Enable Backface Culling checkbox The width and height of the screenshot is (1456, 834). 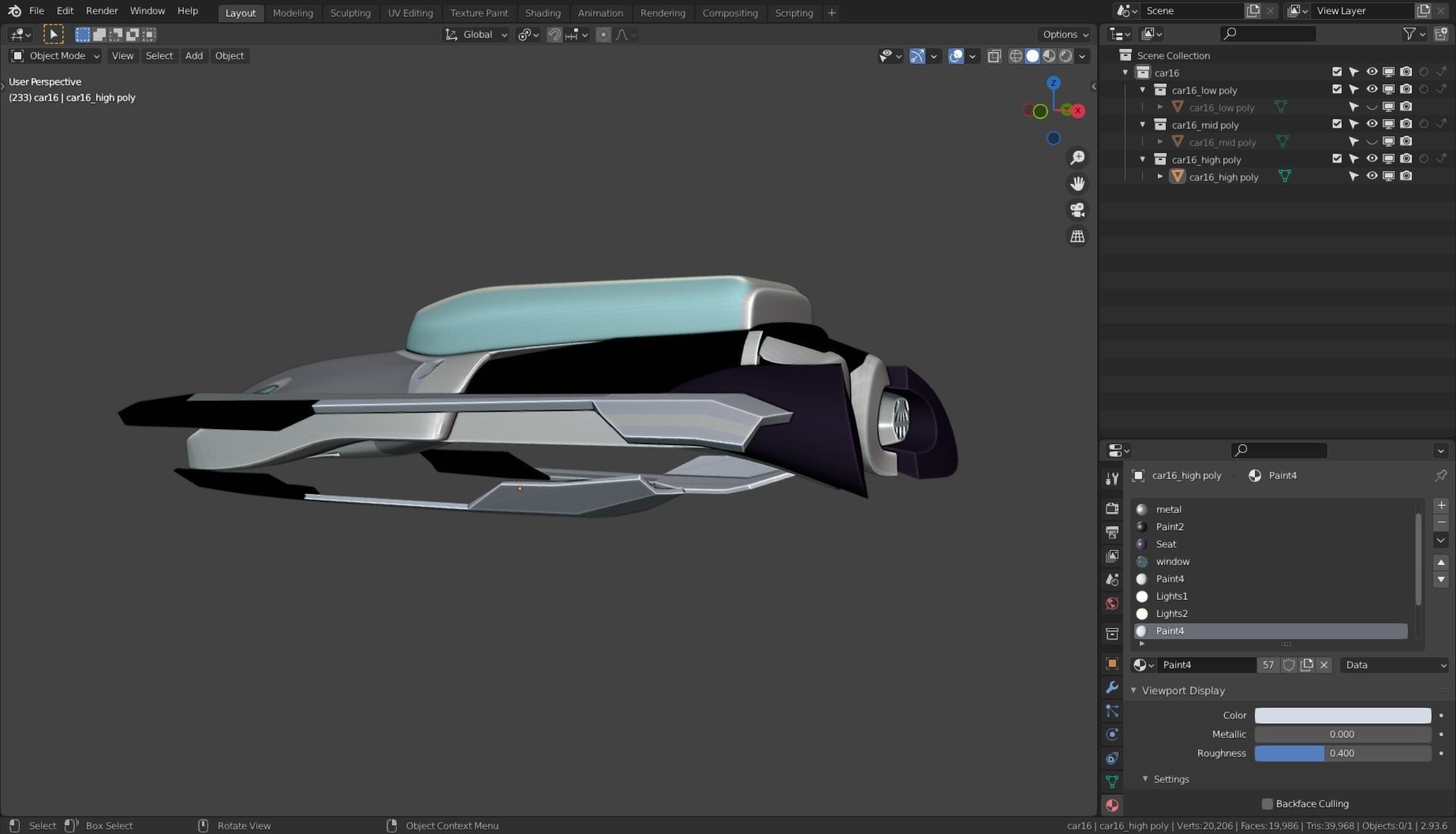[1267, 804]
